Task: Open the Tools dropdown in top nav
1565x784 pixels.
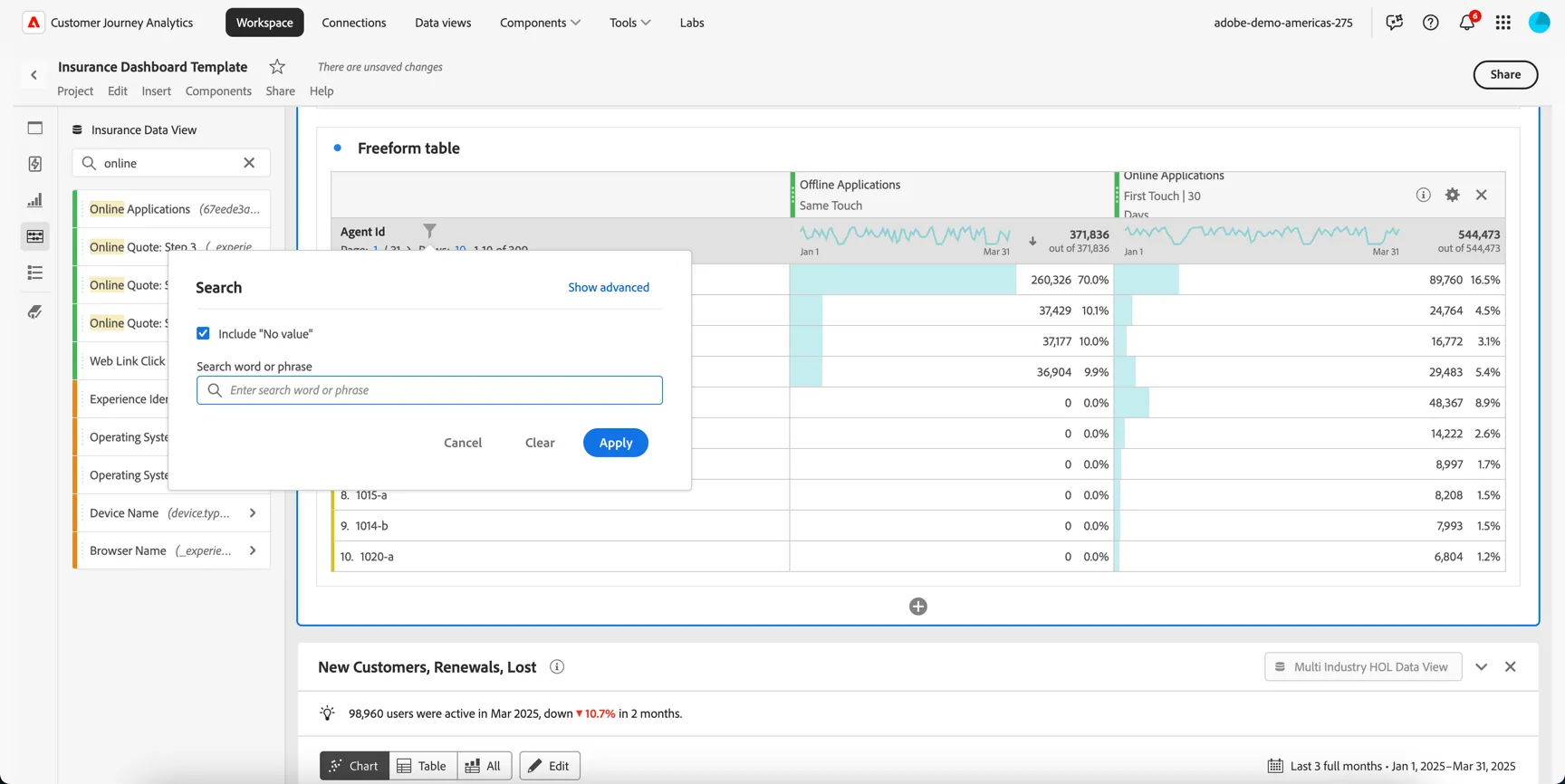Action: 630,23
